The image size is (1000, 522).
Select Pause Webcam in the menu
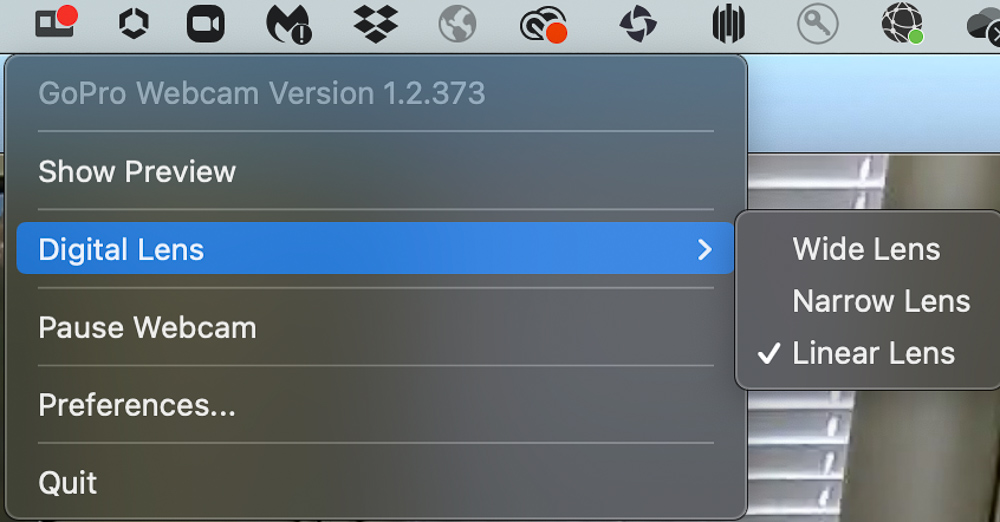tap(375, 327)
